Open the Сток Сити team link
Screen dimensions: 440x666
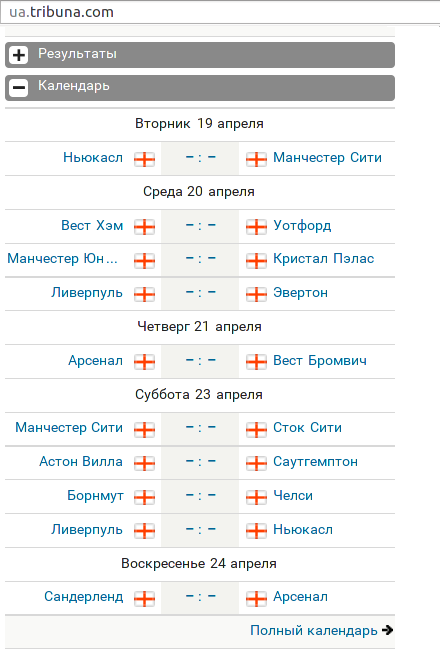click(x=307, y=427)
